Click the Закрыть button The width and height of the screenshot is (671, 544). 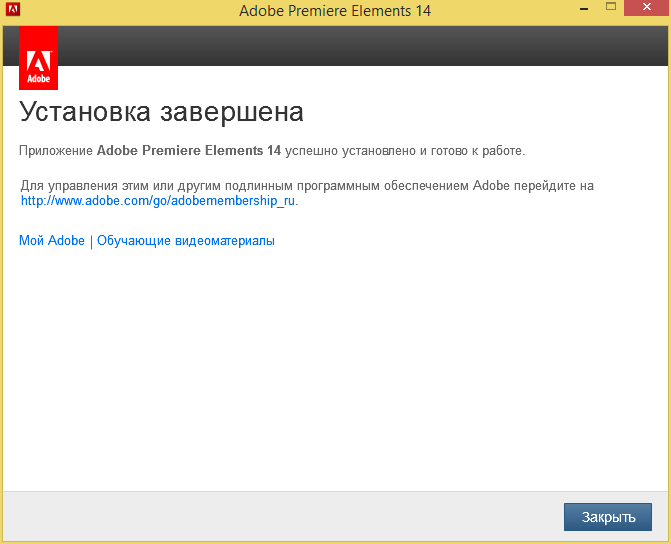click(608, 517)
